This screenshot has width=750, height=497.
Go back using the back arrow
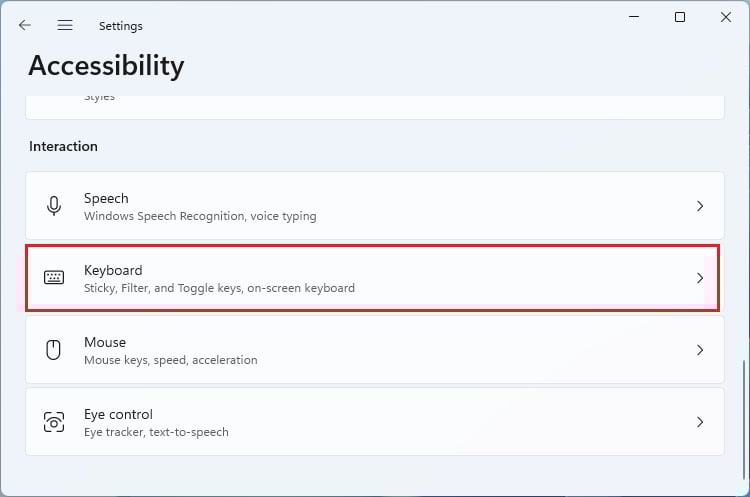[x=25, y=25]
